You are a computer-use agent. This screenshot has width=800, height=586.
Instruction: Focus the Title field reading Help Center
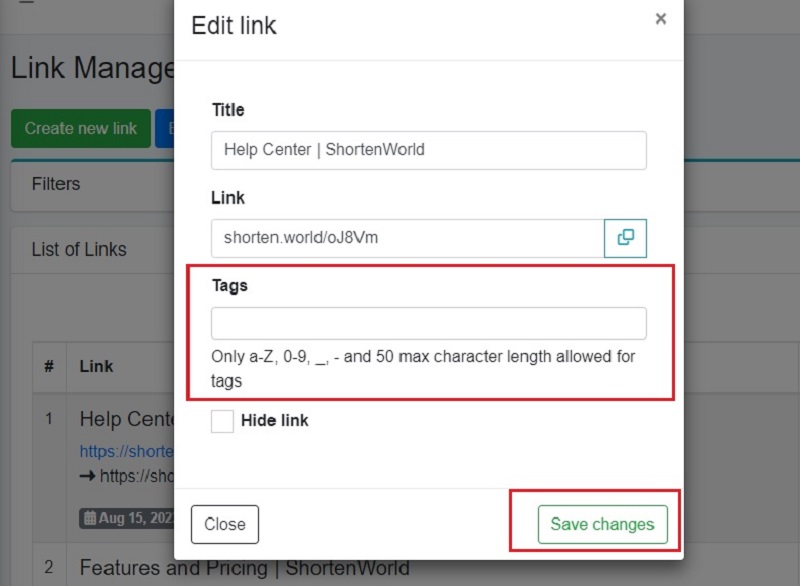click(429, 150)
